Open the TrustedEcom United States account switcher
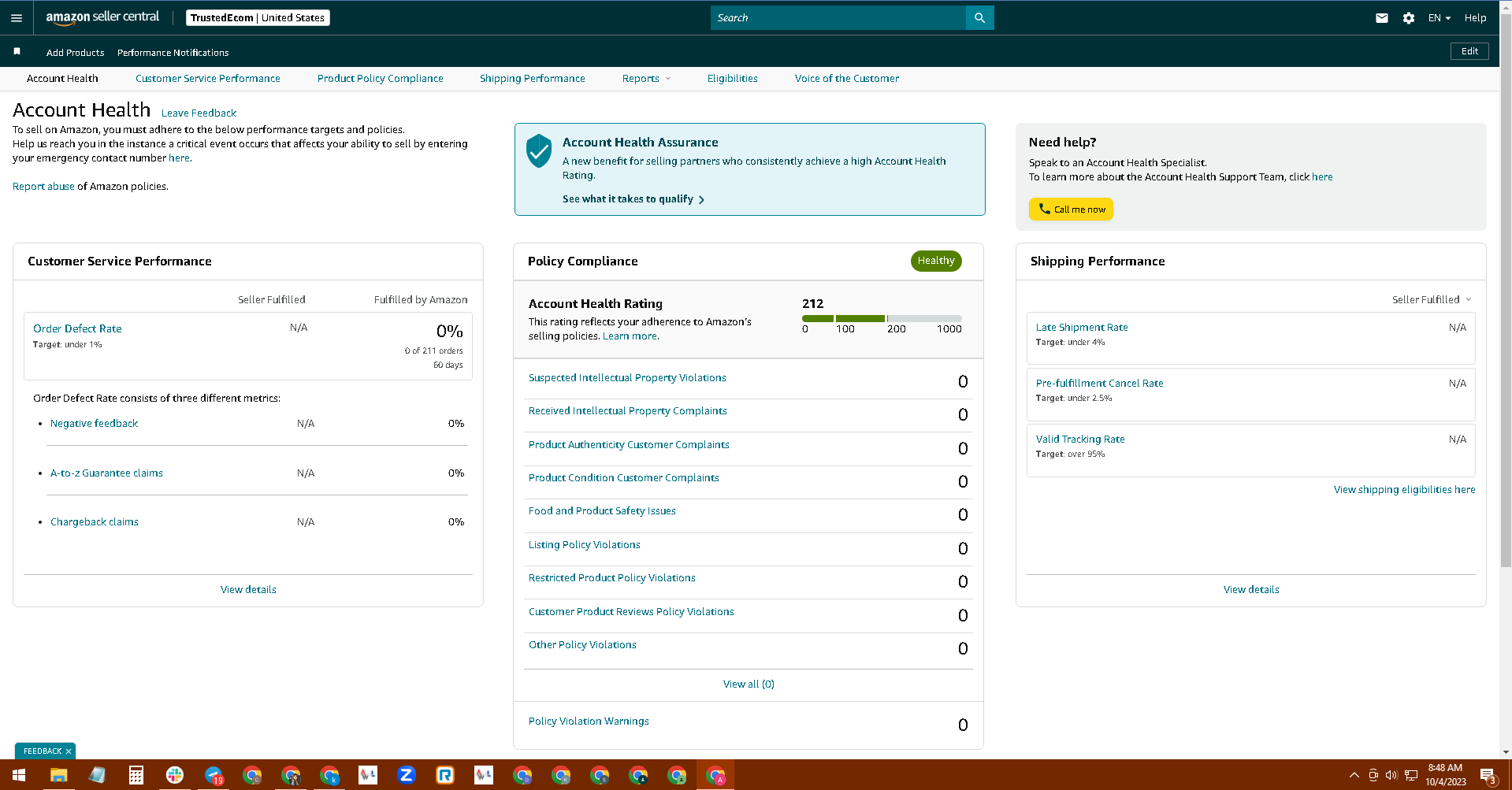1512x790 pixels. pyautogui.click(x=258, y=17)
